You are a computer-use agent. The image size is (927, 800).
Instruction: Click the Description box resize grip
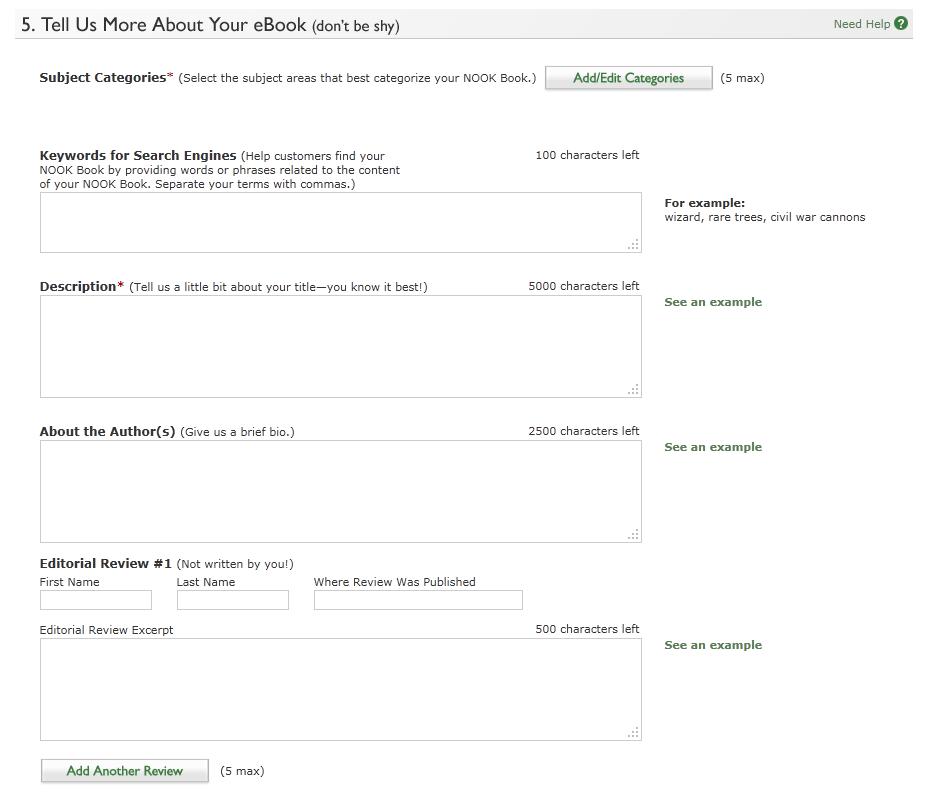[x=633, y=390]
